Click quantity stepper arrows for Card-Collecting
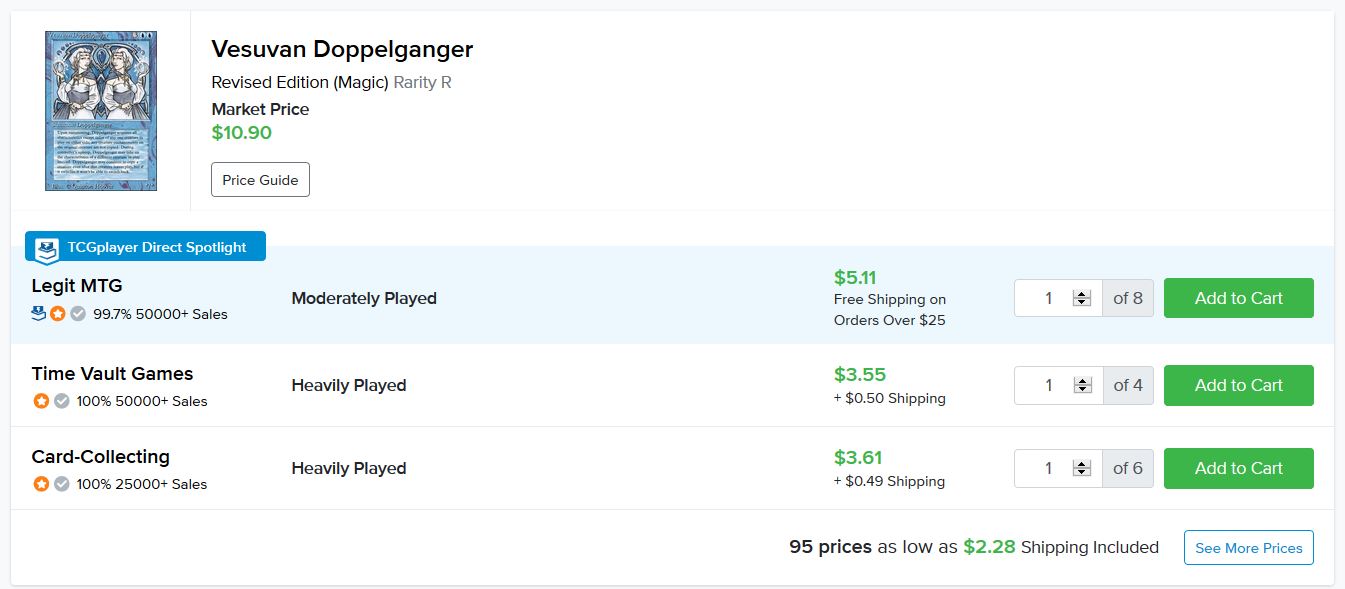The width and height of the screenshot is (1345, 589). pyautogui.click(x=1081, y=468)
